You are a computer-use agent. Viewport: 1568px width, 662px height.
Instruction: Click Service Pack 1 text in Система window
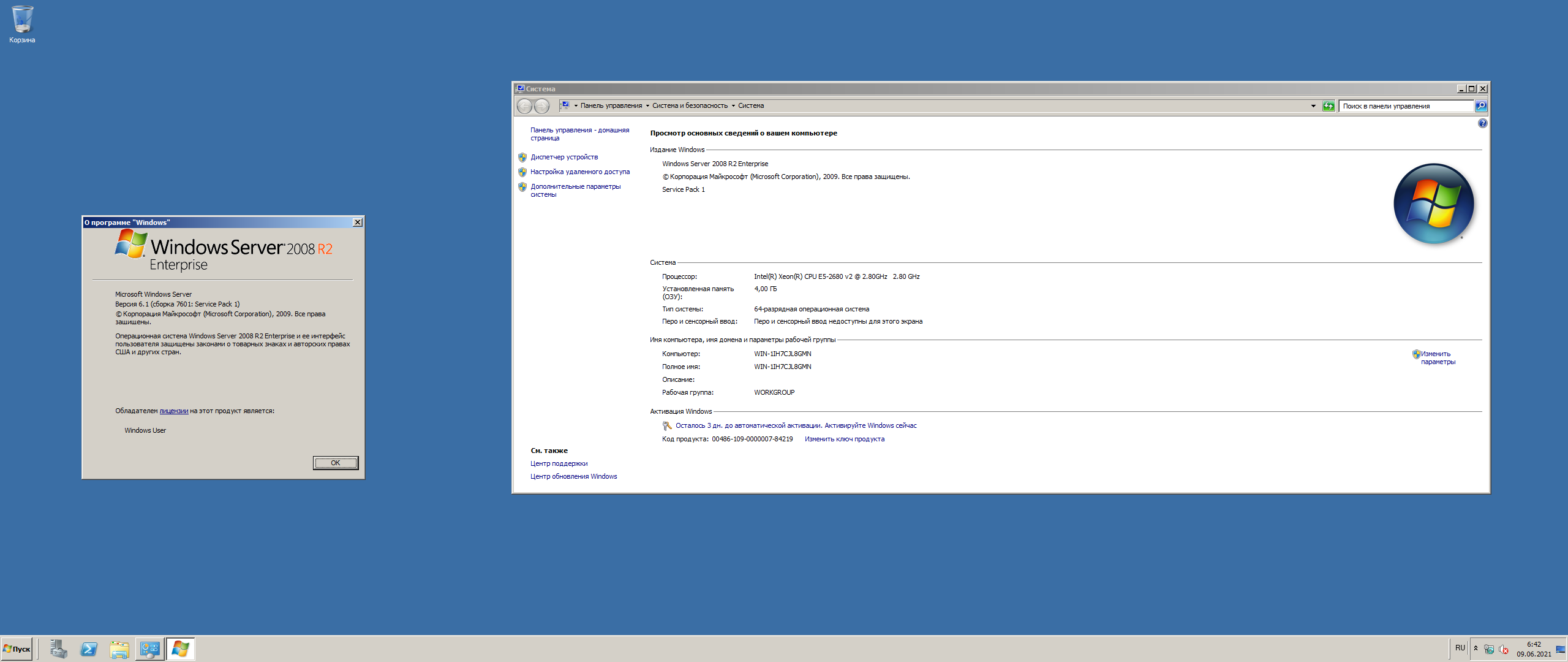pyautogui.click(x=684, y=190)
